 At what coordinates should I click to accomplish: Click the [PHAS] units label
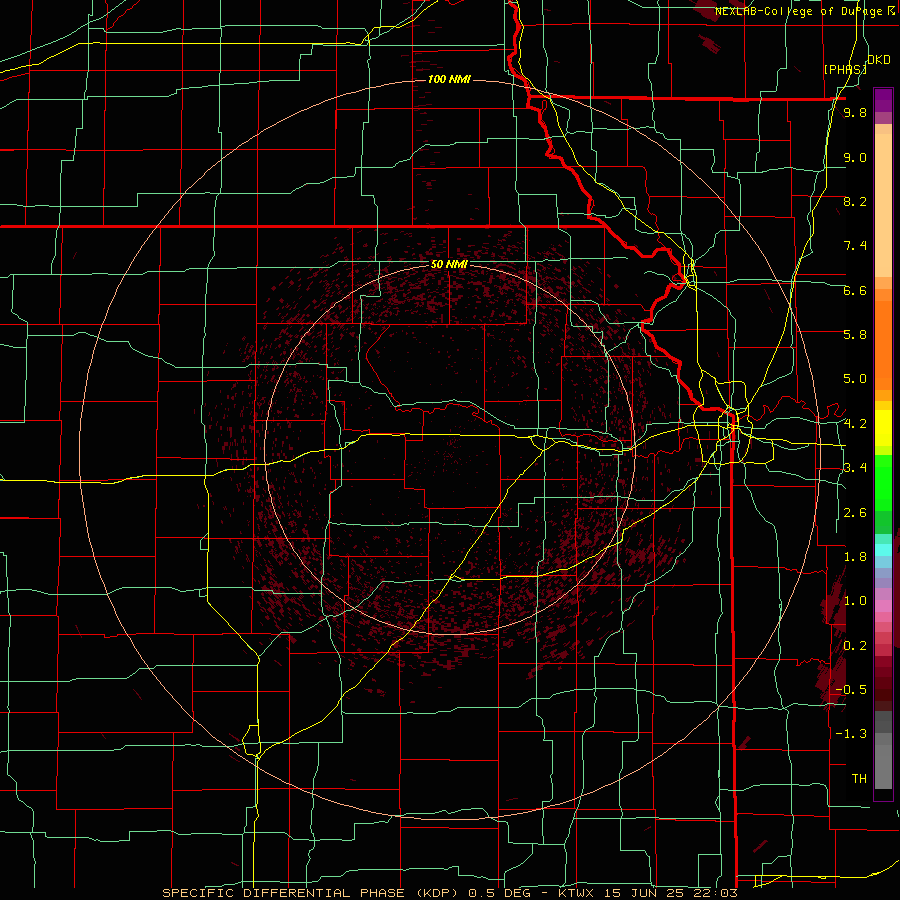pos(844,69)
